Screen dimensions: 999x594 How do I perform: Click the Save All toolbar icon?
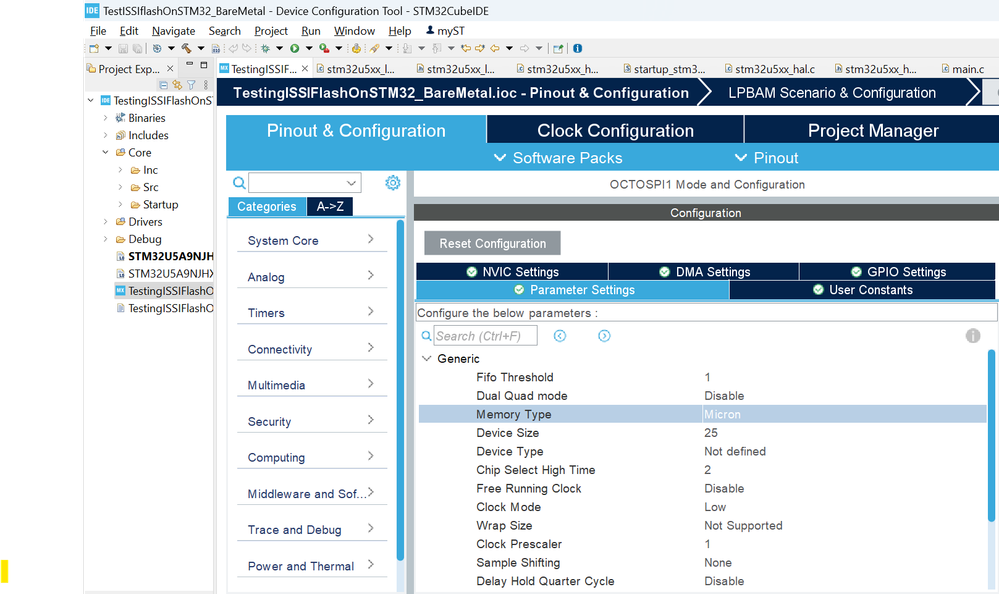[x=137, y=48]
